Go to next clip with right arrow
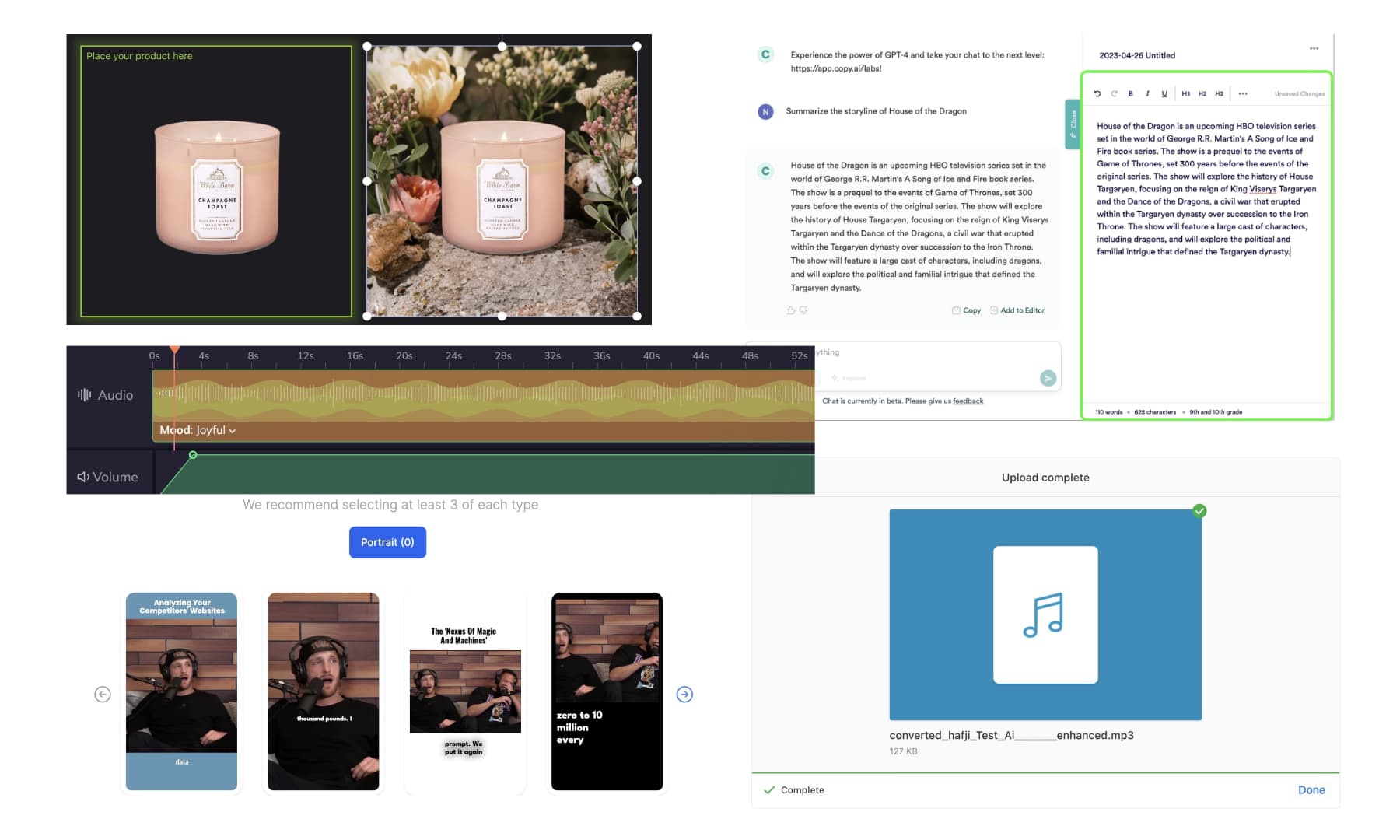The width and height of the screenshot is (1400, 840). coord(684,695)
